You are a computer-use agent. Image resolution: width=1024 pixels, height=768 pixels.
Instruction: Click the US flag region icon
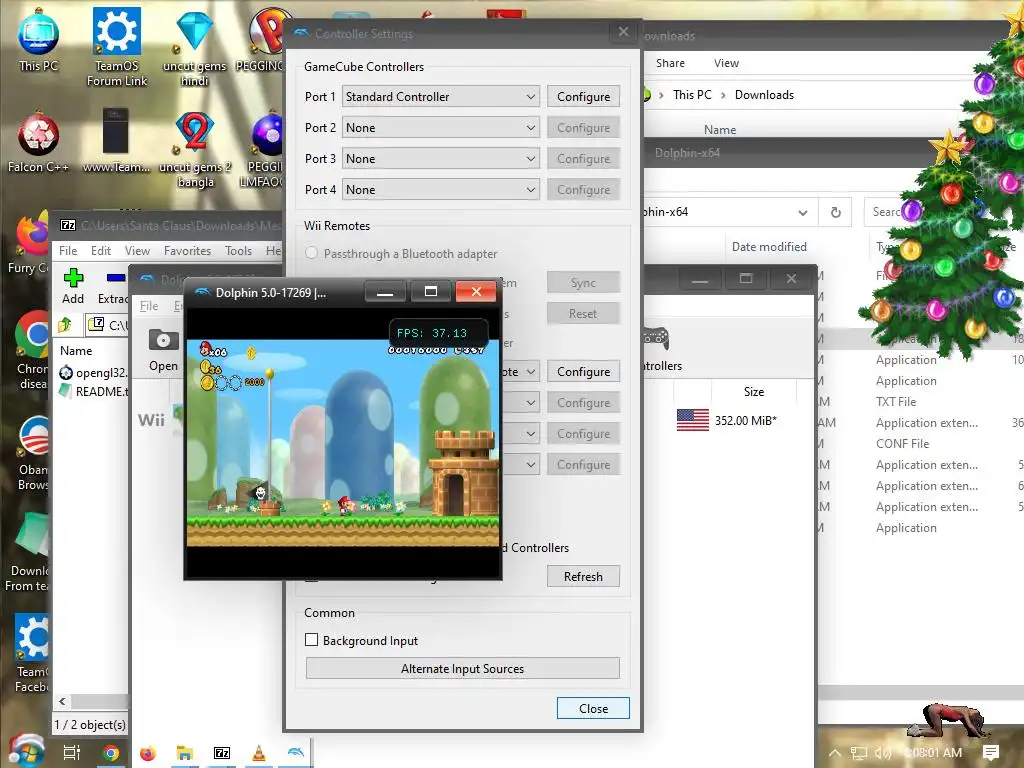[x=692, y=420]
